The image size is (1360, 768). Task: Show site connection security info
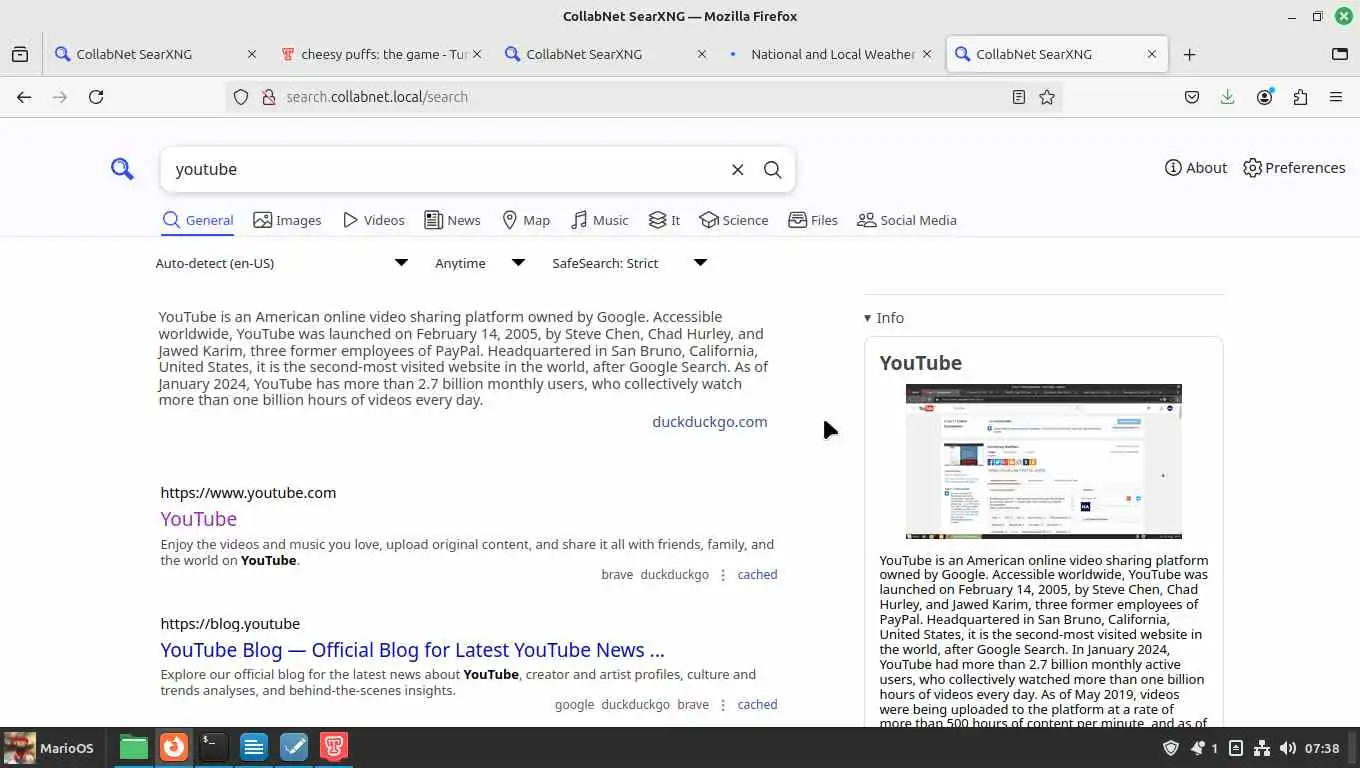[268, 97]
